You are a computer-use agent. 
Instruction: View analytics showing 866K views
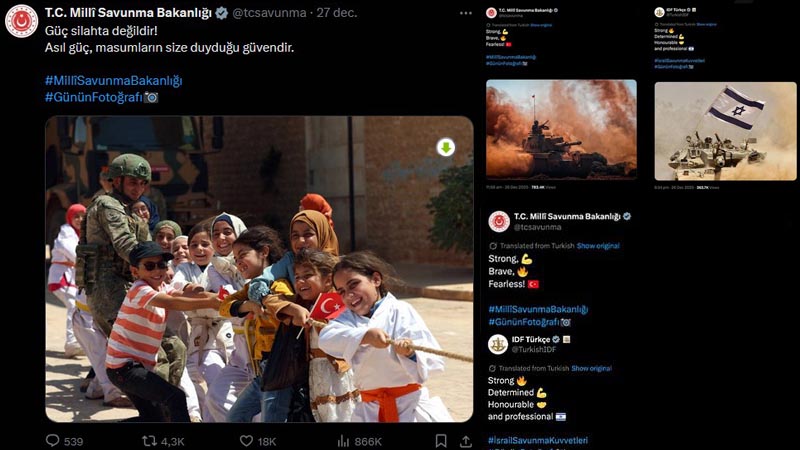(343, 440)
